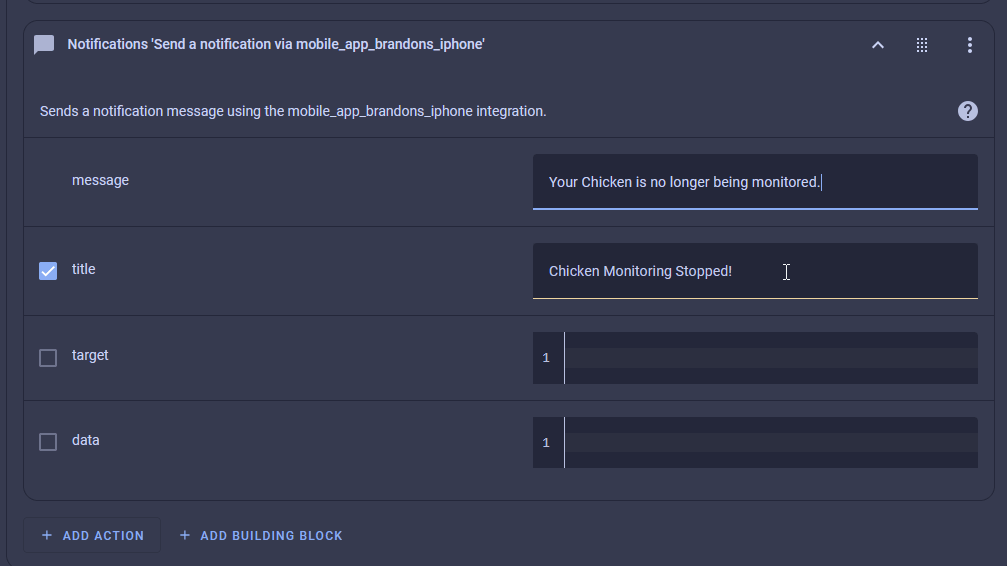The width and height of the screenshot is (1007, 566).
Task: Click the notification chat bubble icon
Action: pos(44,45)
